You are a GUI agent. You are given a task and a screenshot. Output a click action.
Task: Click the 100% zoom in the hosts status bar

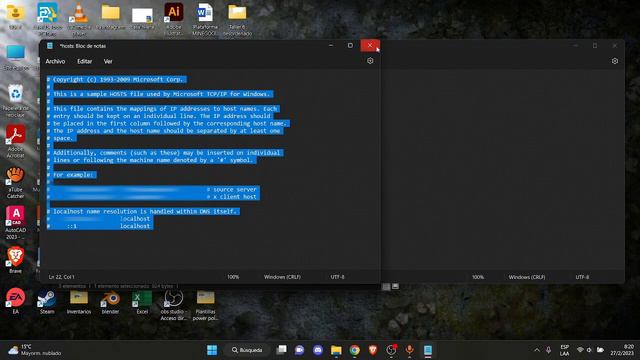pyautogui.click(x=233, y=277)
